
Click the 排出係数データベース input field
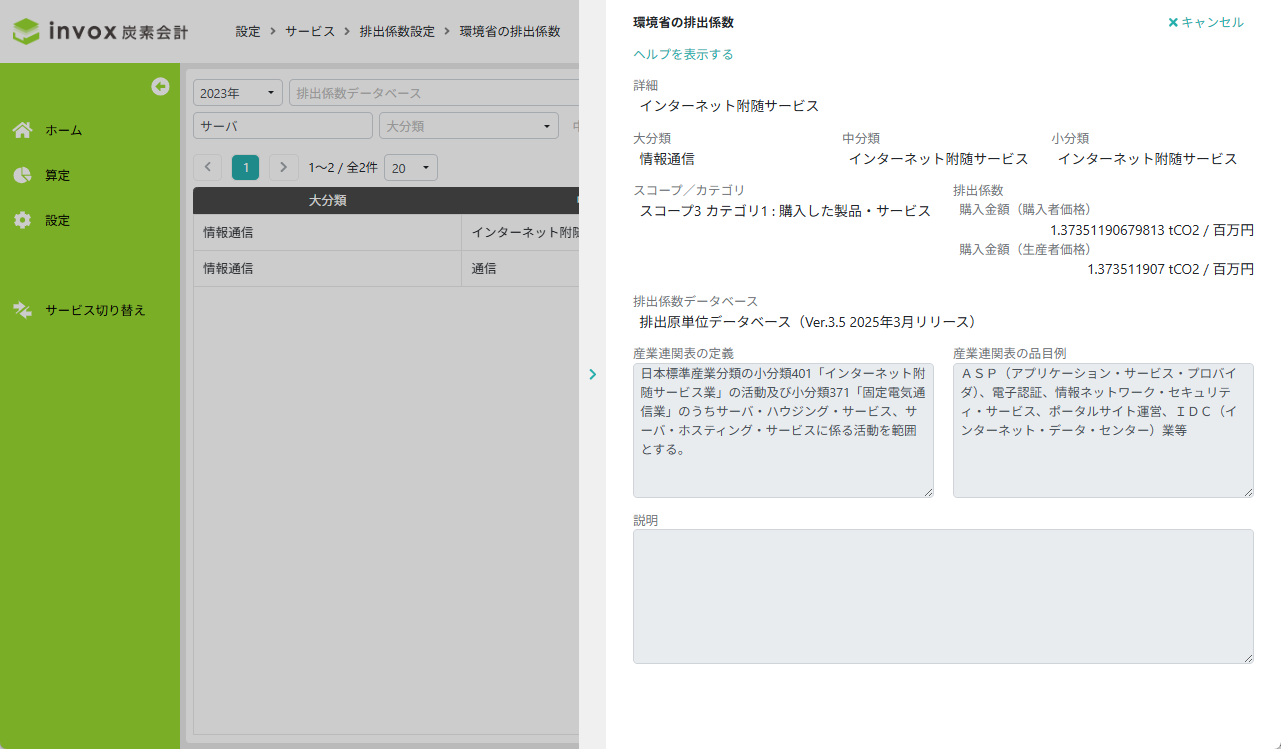[434, 93]
